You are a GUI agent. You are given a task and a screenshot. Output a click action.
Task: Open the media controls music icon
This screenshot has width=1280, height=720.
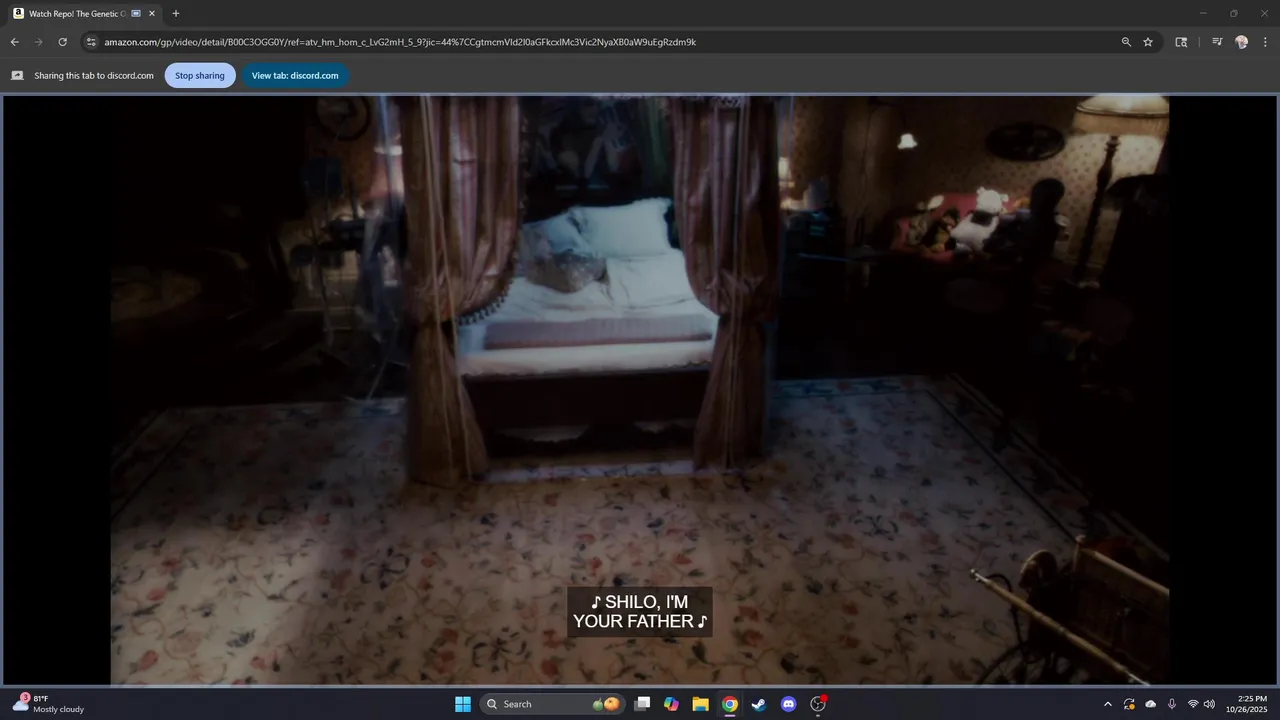click(x=1217, y=42)
